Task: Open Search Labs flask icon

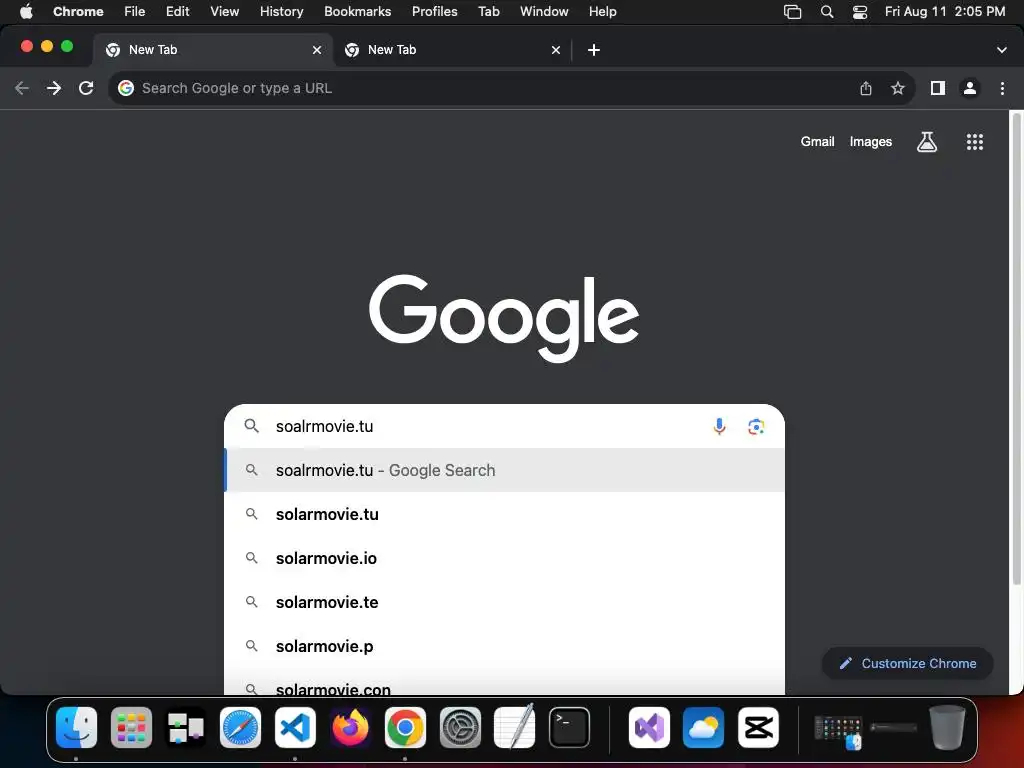Action: (x=927, y=142)
